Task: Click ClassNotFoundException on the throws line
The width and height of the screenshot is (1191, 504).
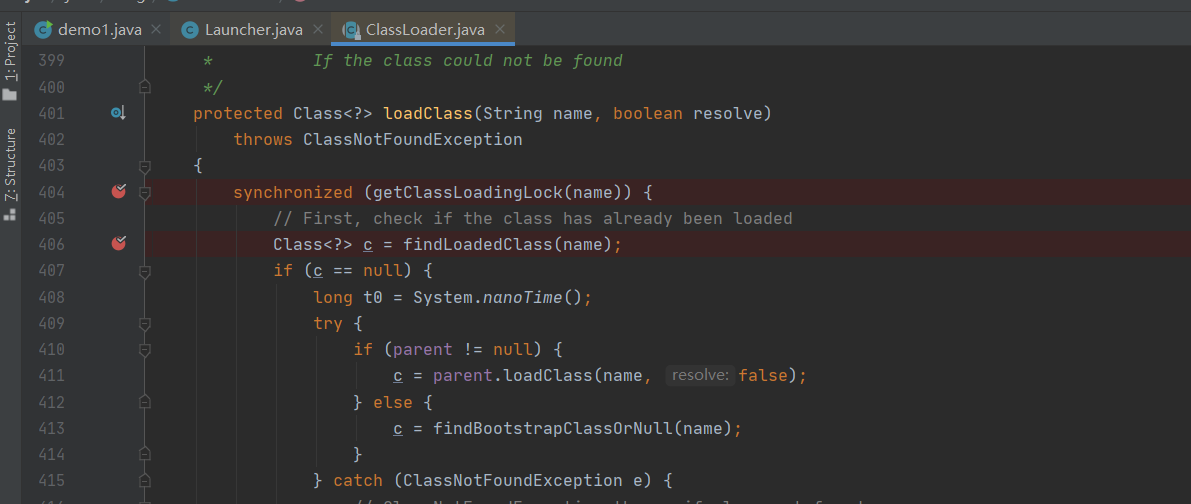Action: 412,140
